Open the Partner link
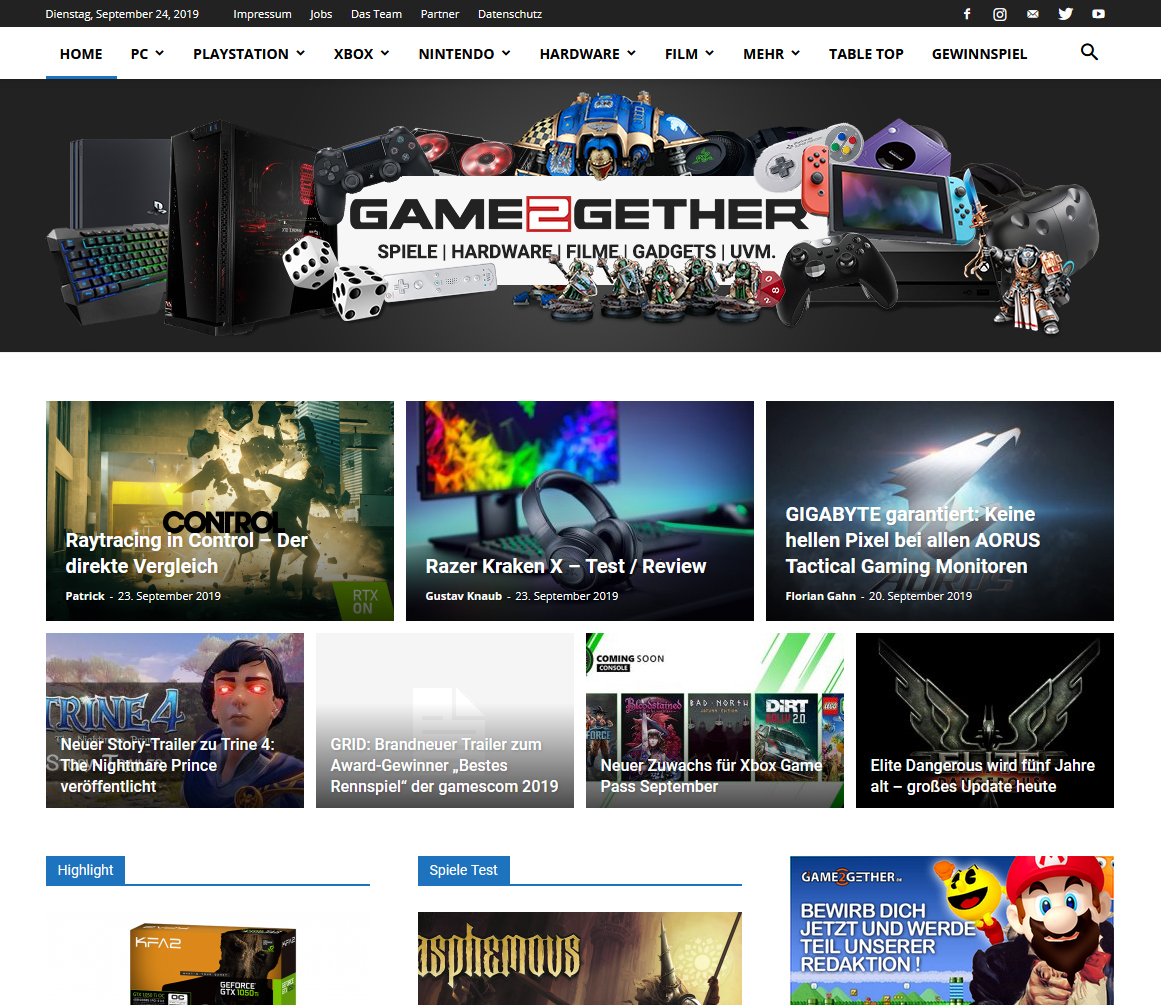The width and height of the screenshot is (1161, 1005). (x=440, y=14)
